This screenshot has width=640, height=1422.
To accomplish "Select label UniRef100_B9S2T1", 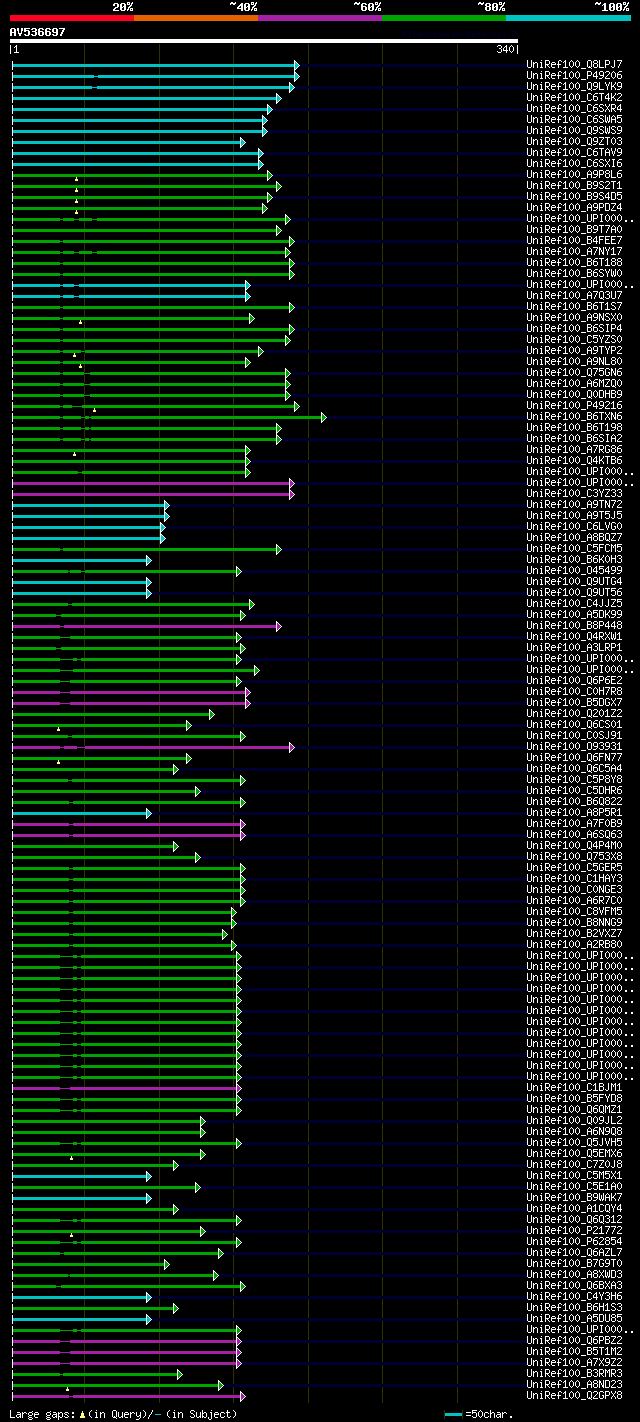I will click(x=575, y=185).
